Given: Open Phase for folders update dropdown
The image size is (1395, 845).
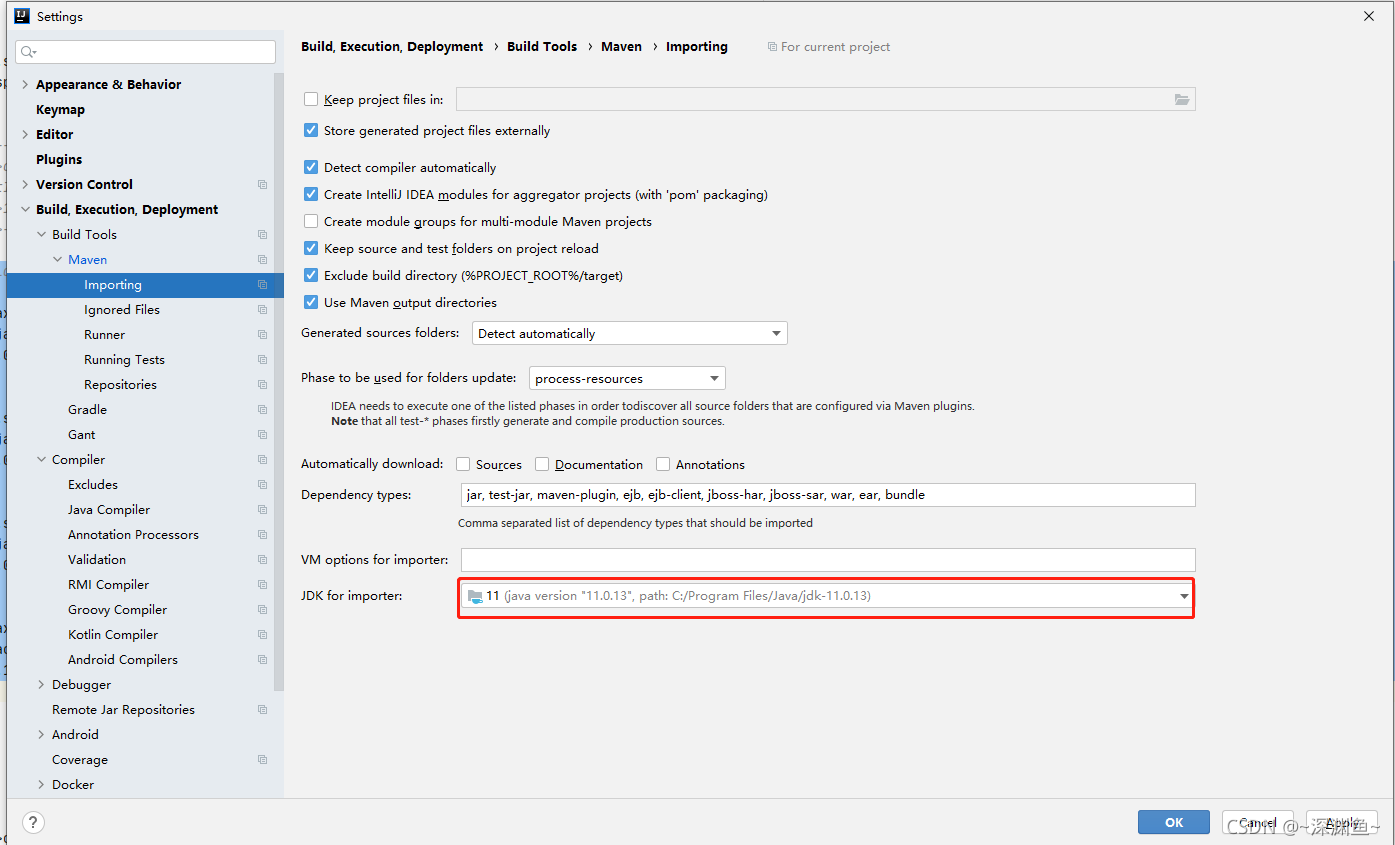Looking at the screenshot, I should 627,378.
